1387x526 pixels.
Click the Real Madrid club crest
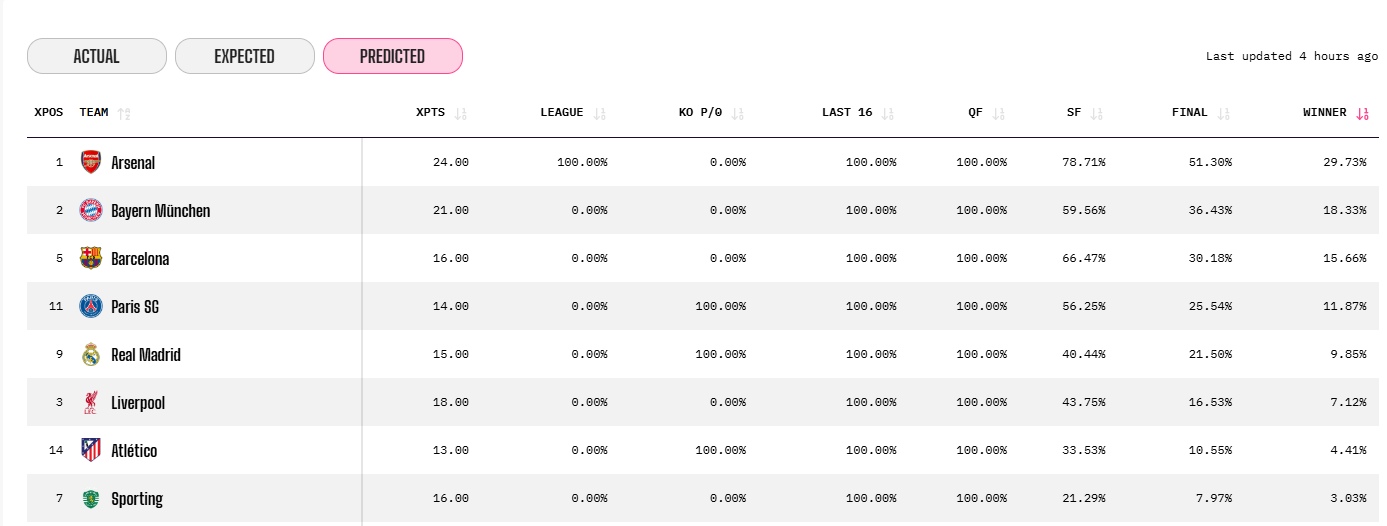click(91, 354)
